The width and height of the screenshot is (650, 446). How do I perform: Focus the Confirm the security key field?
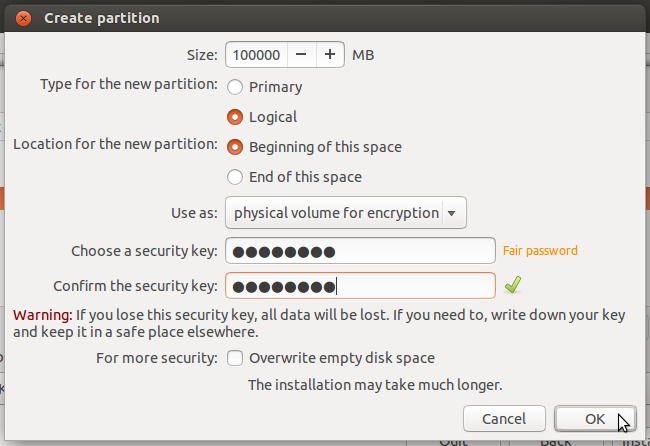(x=360, y=286)
